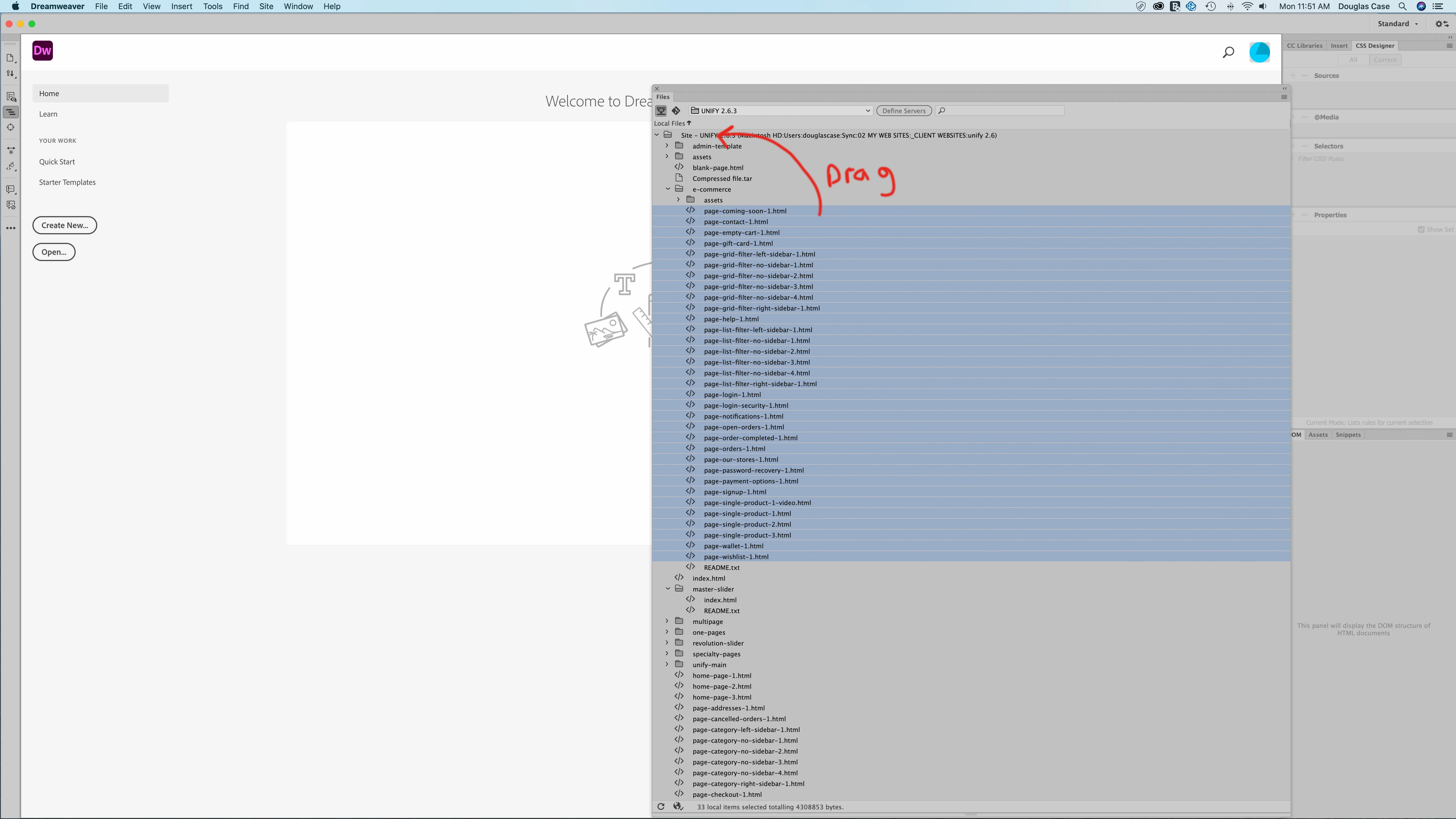This screenshot has width=1456, height=819.
Task: Select Current mode in CSS Designer
Action: [x=1385, y=60]
